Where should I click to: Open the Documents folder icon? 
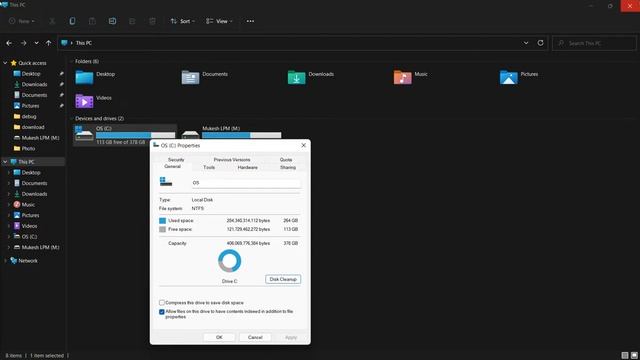191,77
